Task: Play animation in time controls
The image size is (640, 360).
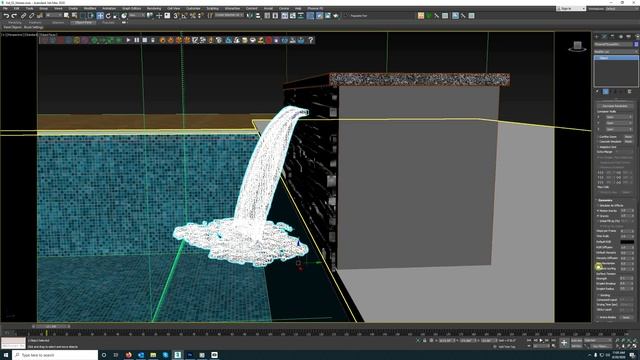Action: click(541, 340)
